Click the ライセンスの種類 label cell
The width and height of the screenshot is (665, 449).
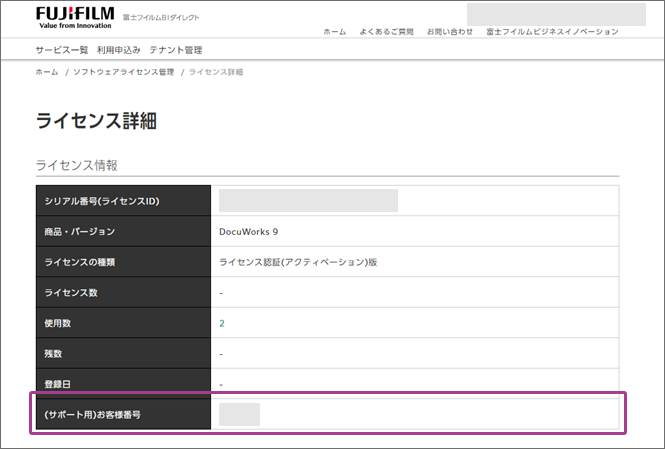tap(123, 262)
